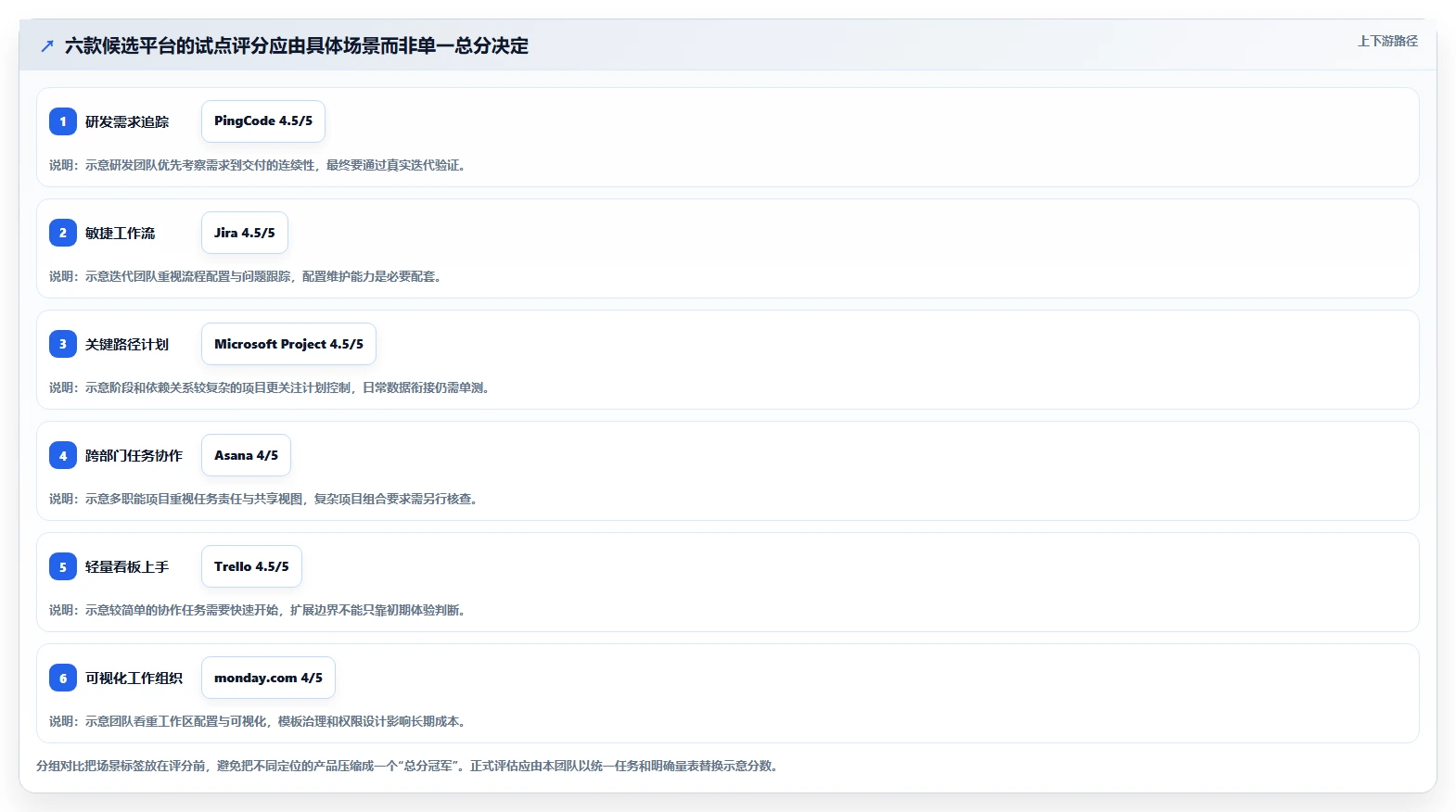
Task: Select the number 2 badge for 敏捷工作流
Action: (x=63, y=233)
